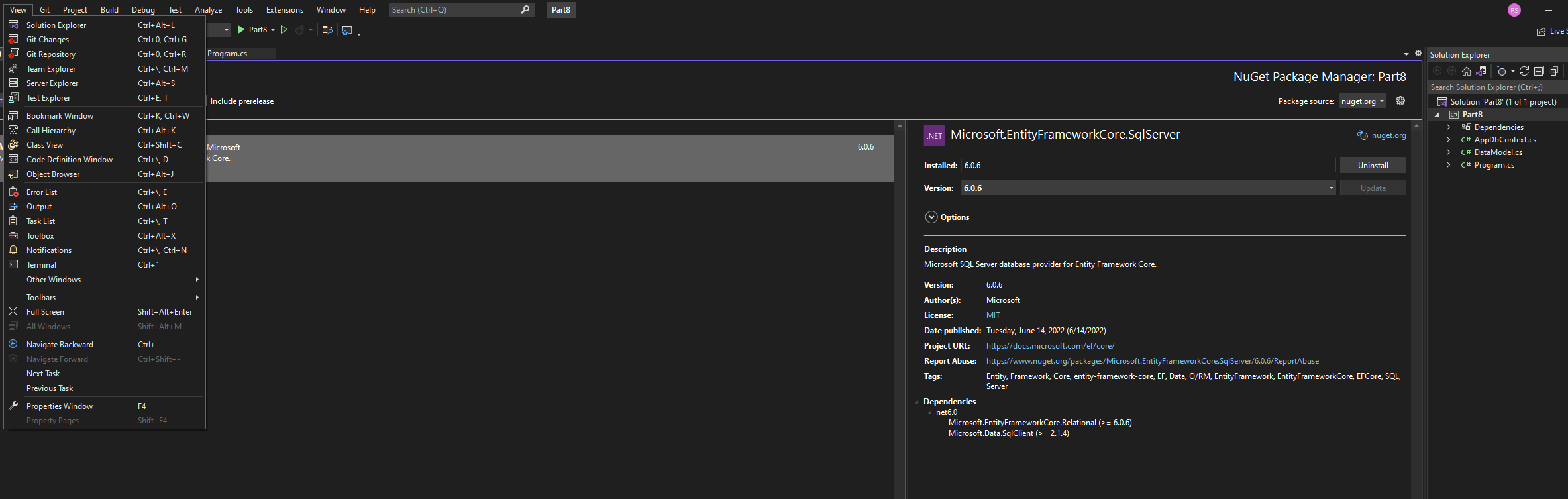Open the MIT license link

993,315
